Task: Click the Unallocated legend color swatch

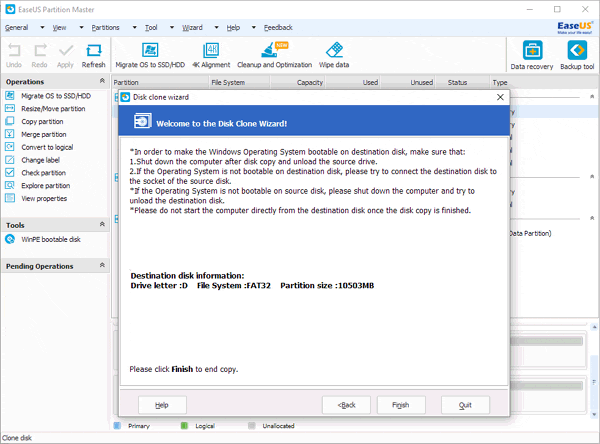Action: click(x=251, y=426)
